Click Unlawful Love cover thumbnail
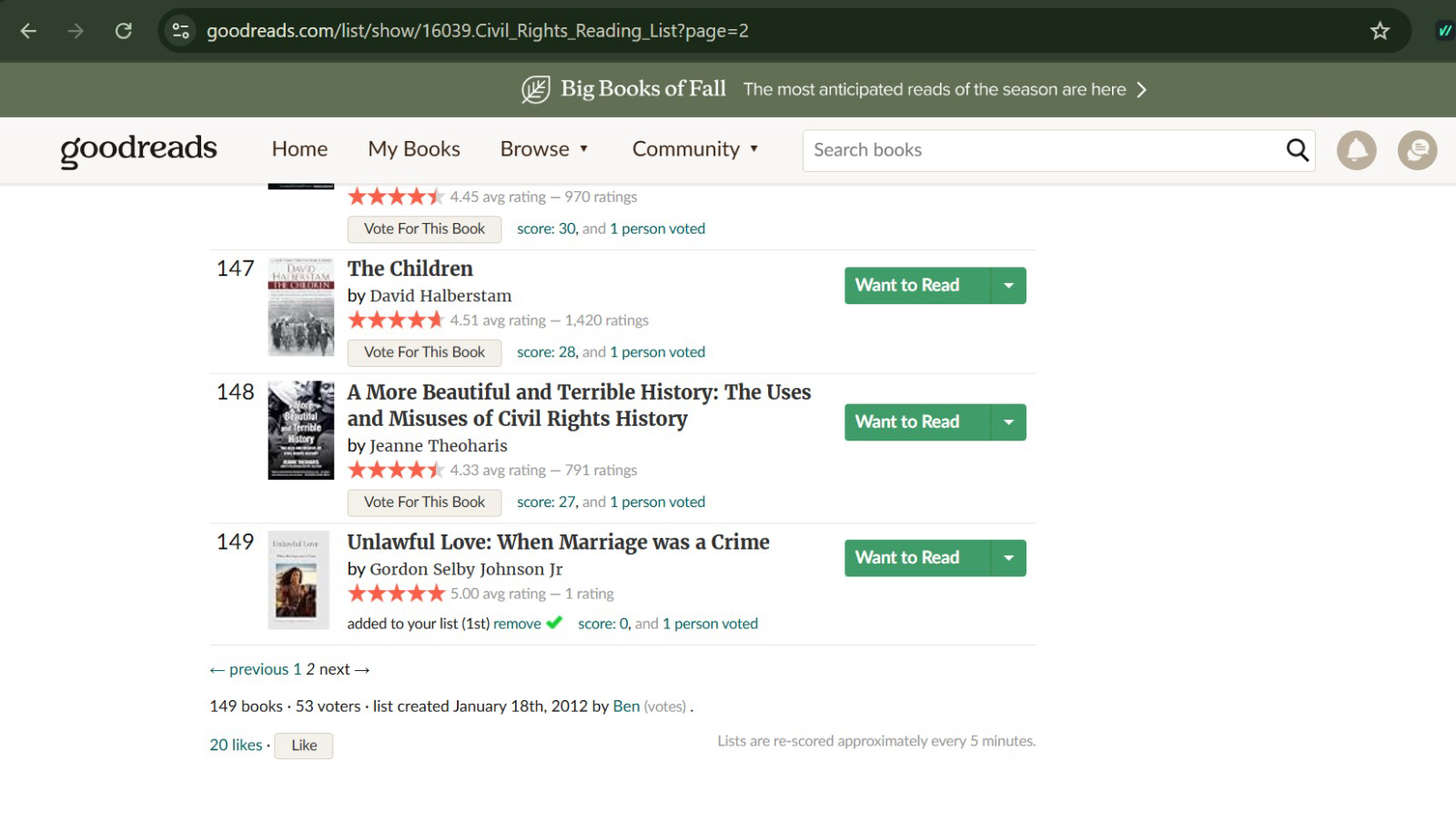Image resolution: width=1456 pixels, height=813 pixels. point(298,580)
